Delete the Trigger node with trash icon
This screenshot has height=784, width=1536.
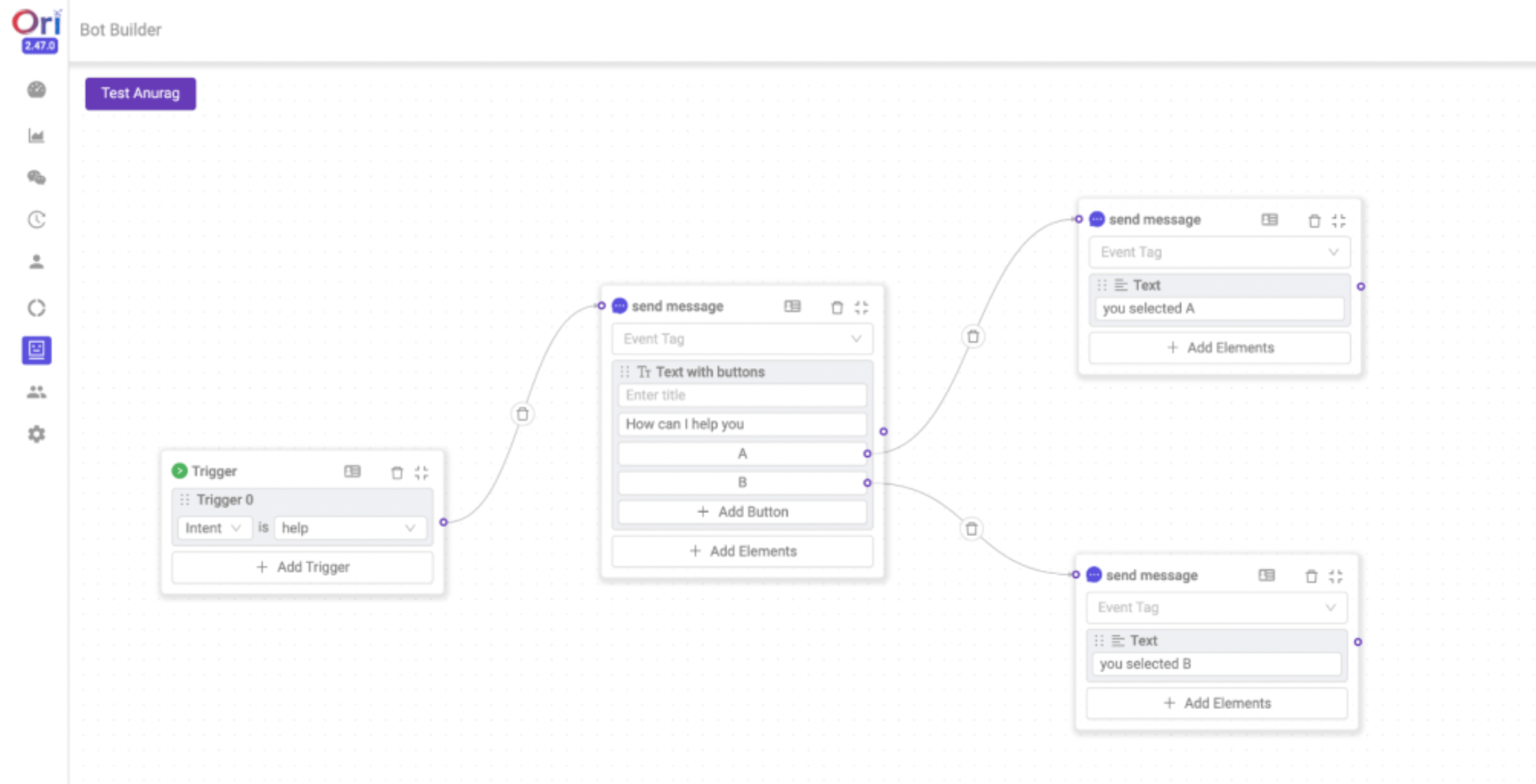click(397, 472)
